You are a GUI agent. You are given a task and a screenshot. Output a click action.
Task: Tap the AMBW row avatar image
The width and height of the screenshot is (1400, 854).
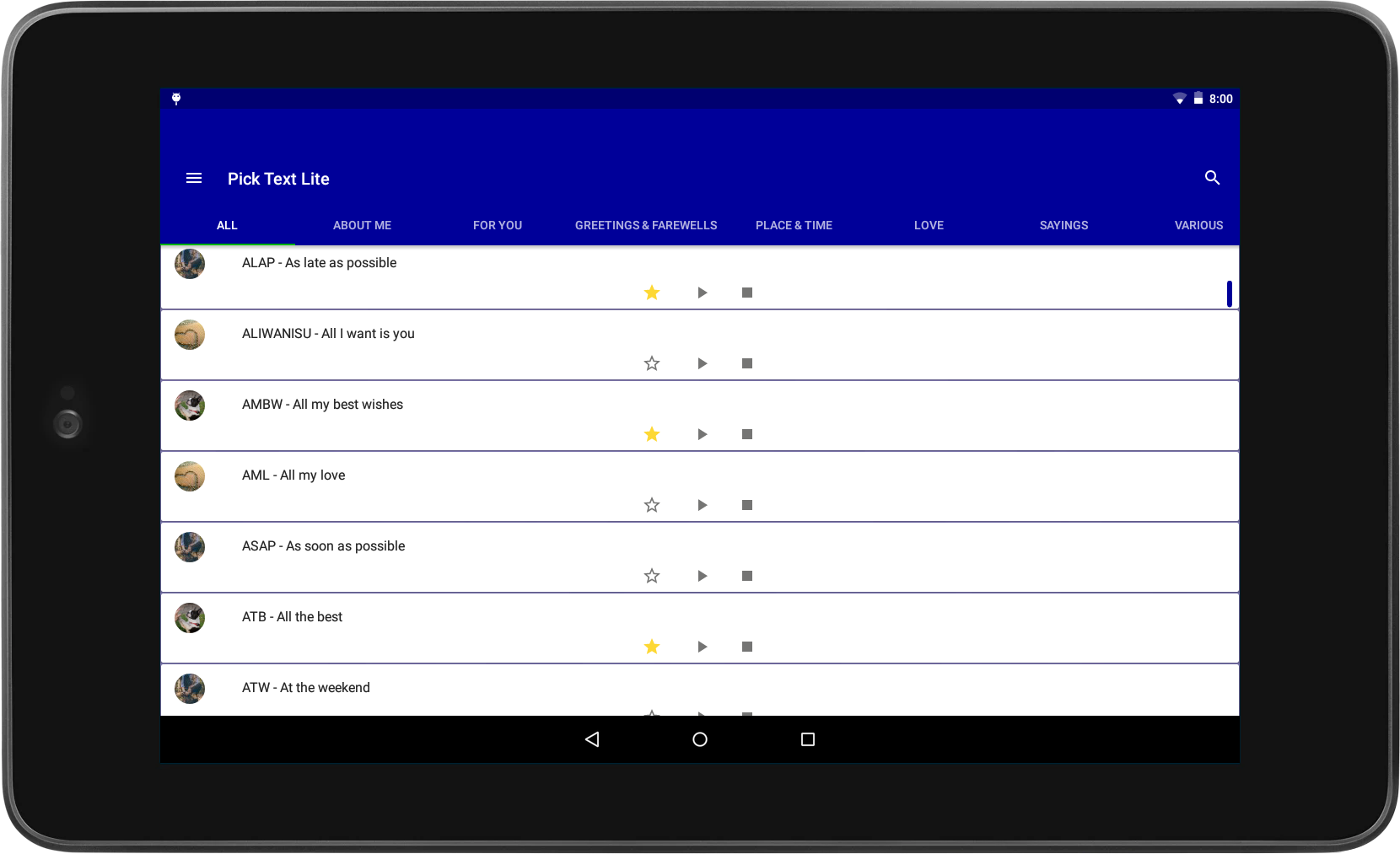tap(190, 406)
